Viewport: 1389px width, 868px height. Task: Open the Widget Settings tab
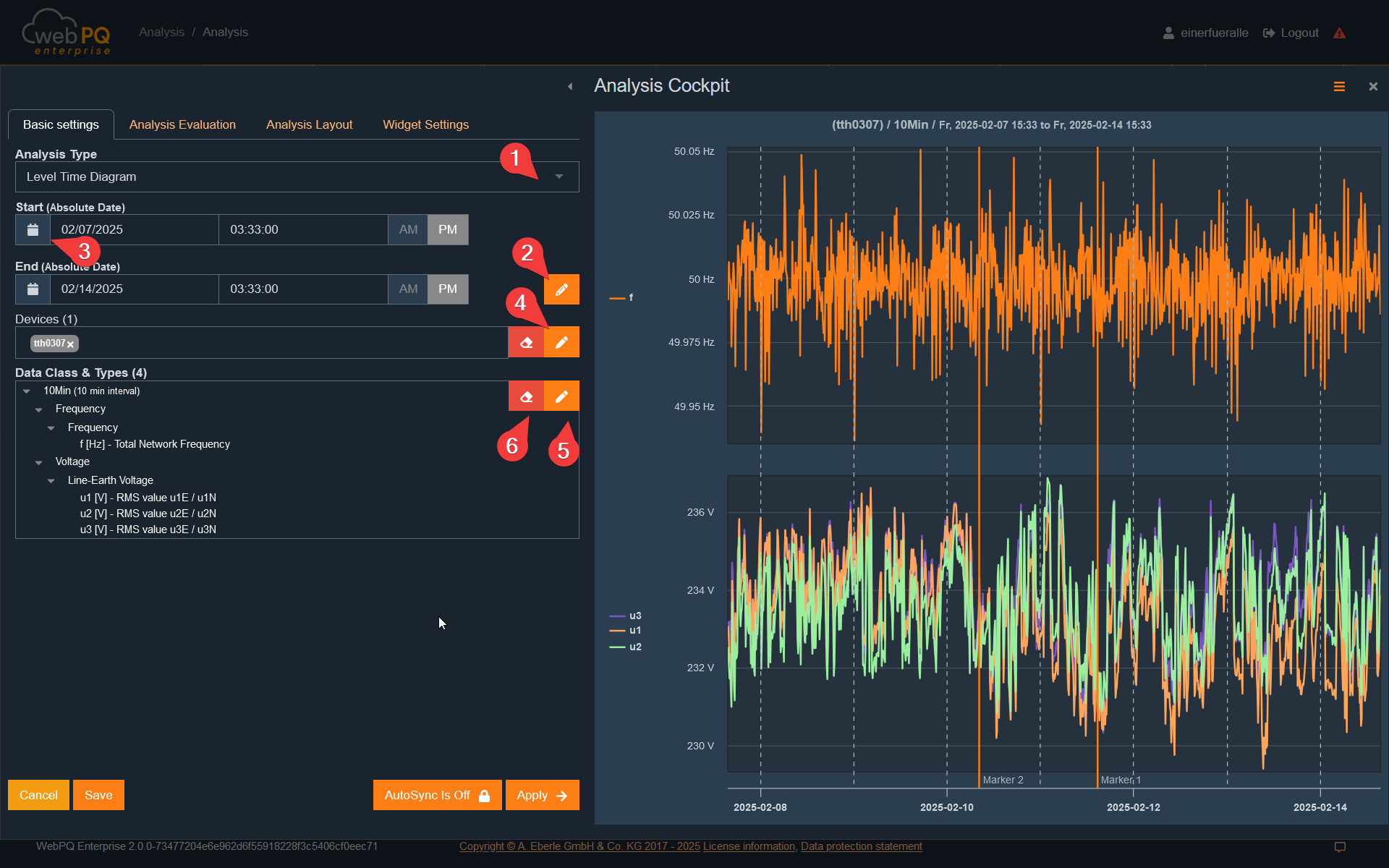[x=425, y=124]
